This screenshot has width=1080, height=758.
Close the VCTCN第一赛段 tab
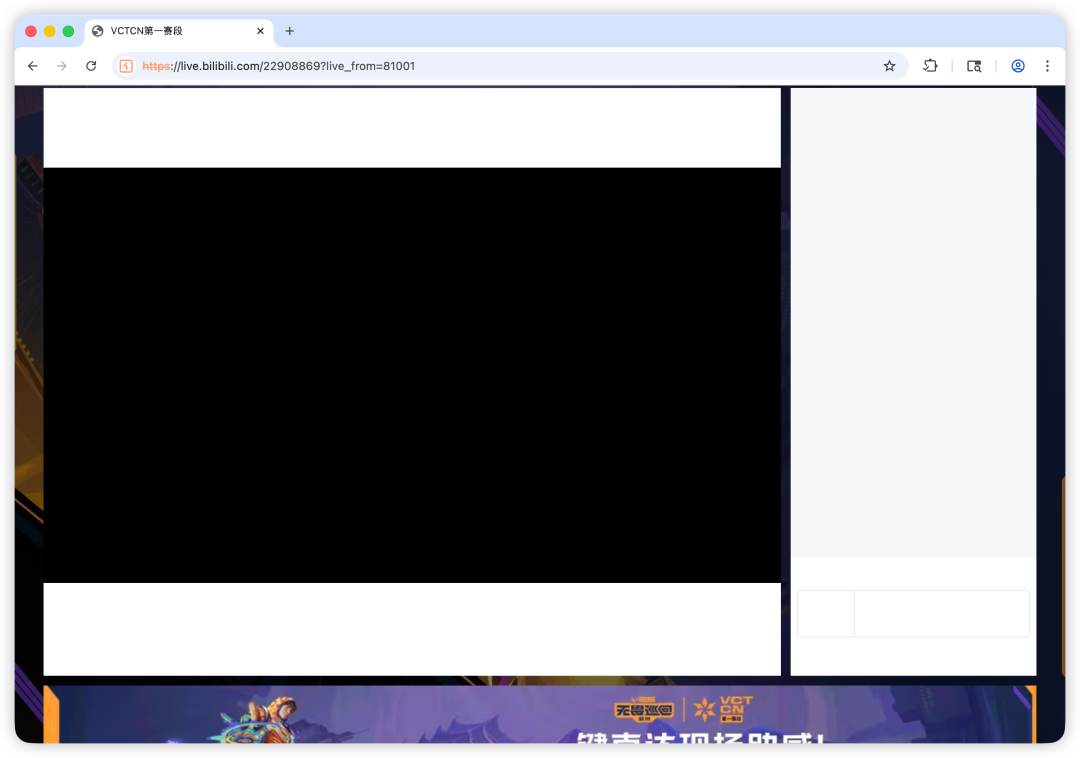point(260,31)
